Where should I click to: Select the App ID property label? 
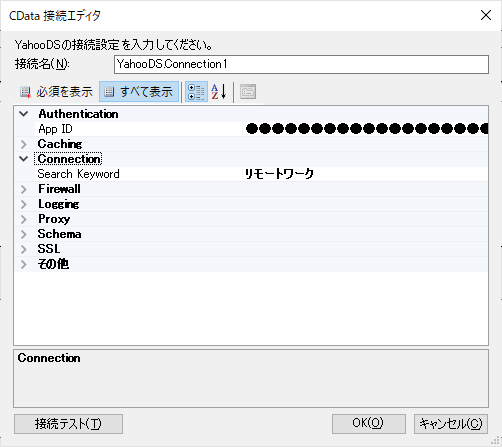pos(55,129)
